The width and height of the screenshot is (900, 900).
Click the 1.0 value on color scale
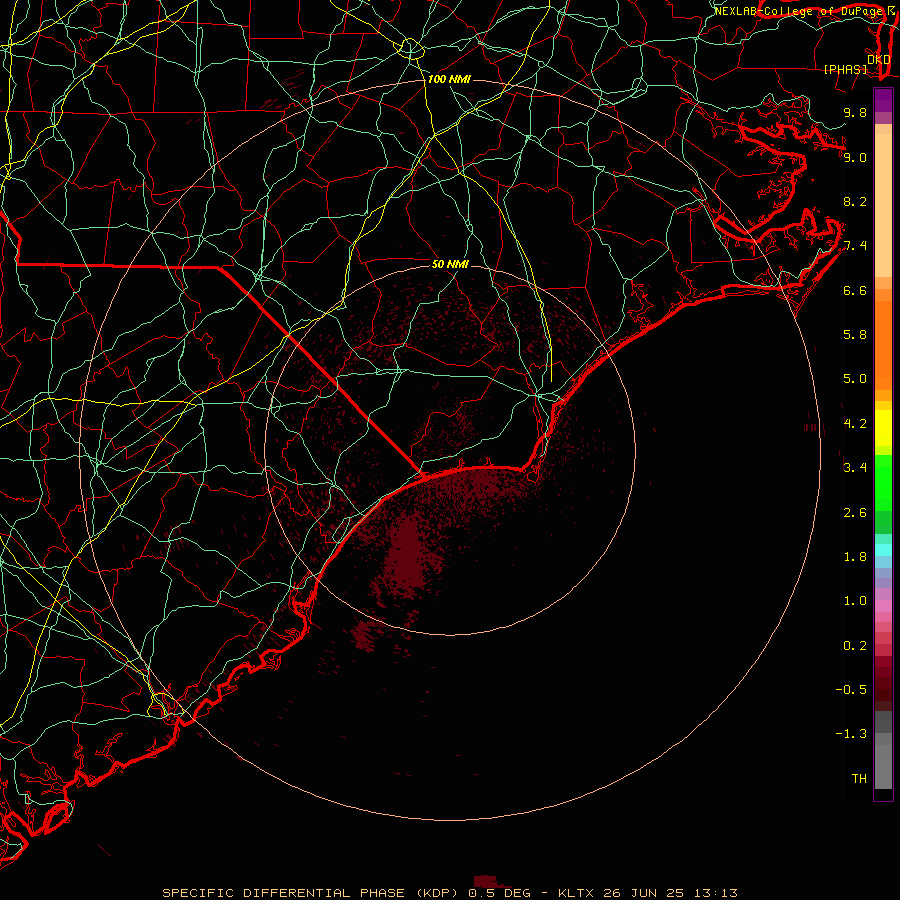[855, 601]
